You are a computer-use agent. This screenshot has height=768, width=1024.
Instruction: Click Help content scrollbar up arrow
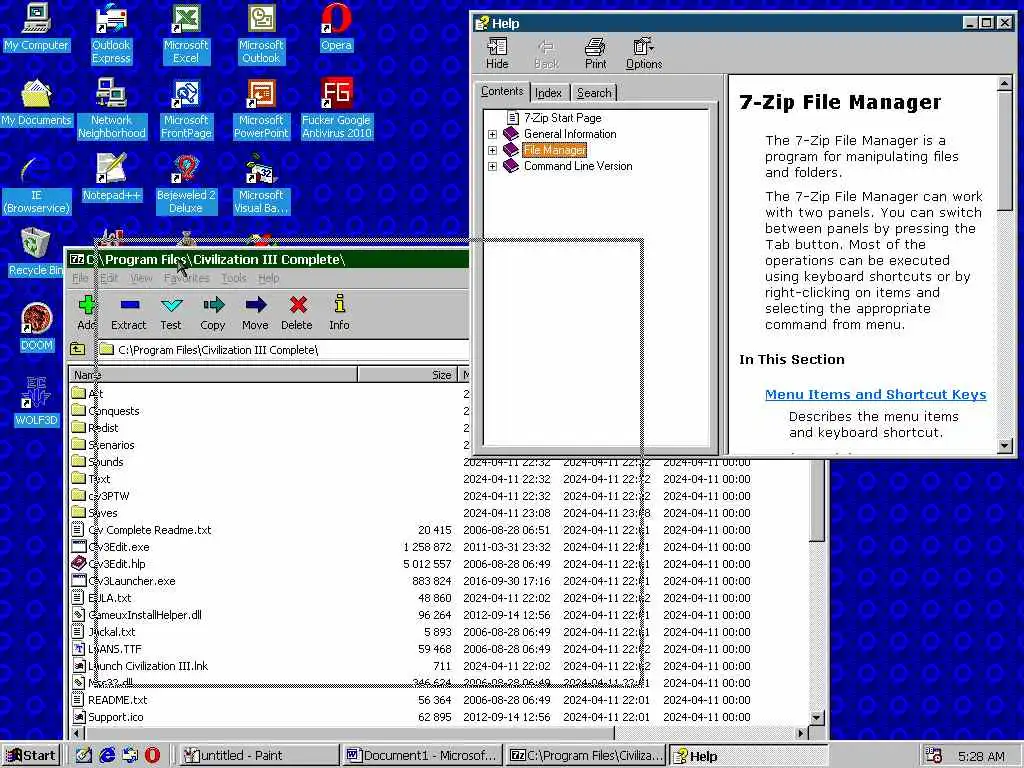click(x=1005, y=84)
